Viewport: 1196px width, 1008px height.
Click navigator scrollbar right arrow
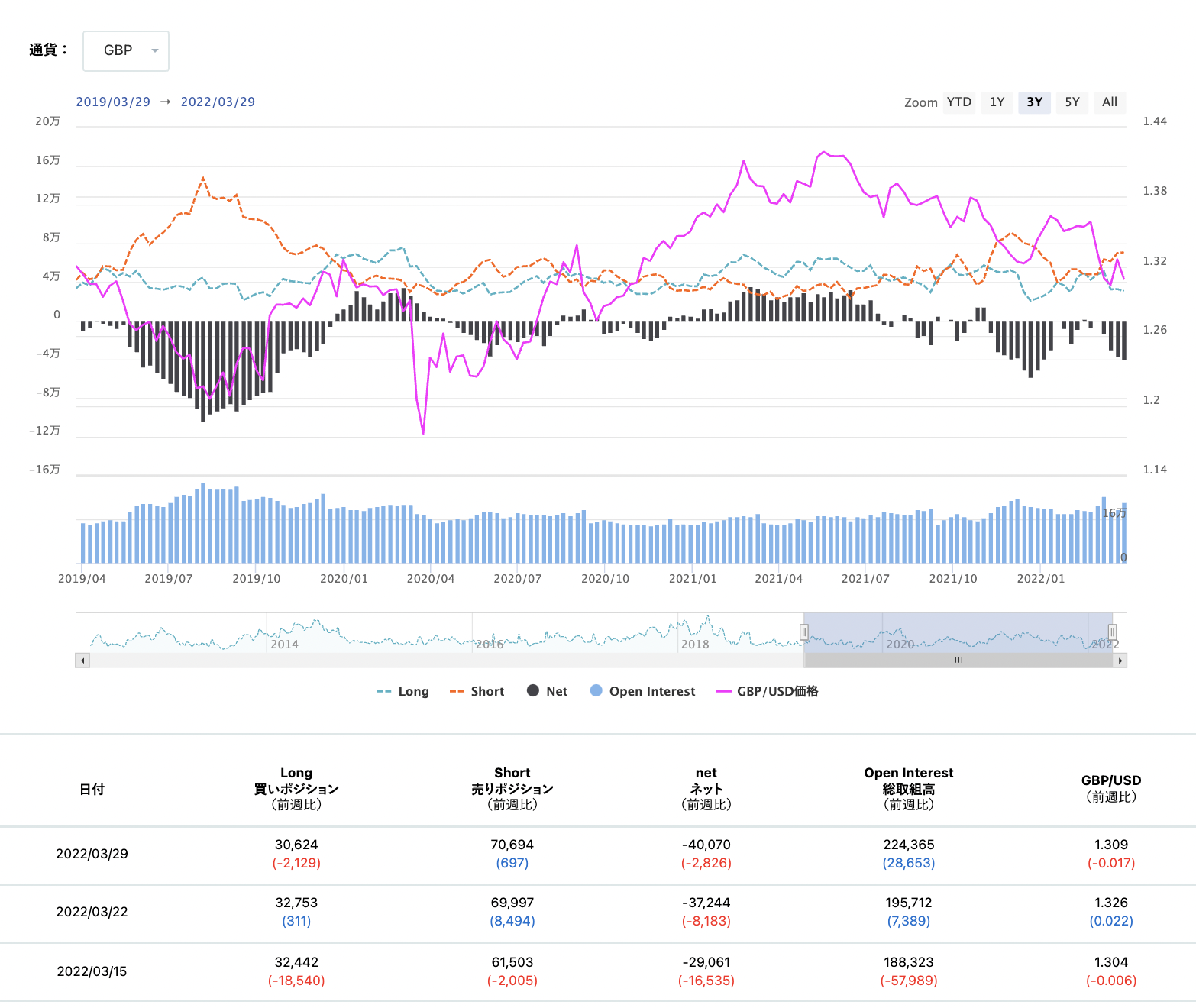click(1120, 661)
